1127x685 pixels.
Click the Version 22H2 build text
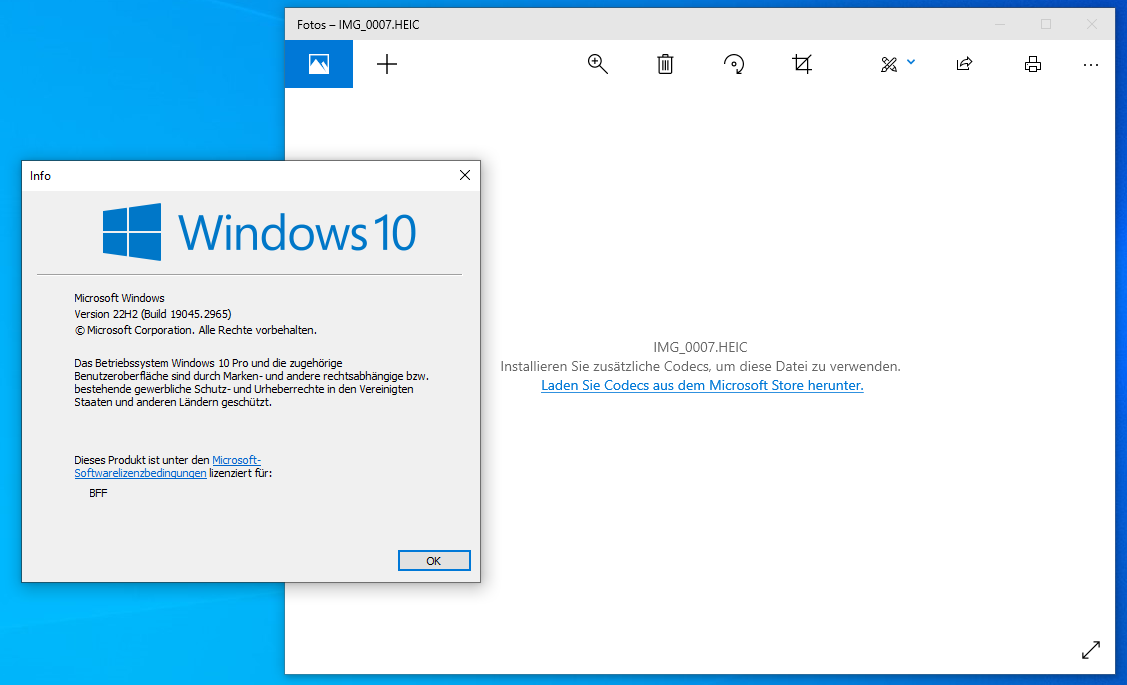point(152,314)
